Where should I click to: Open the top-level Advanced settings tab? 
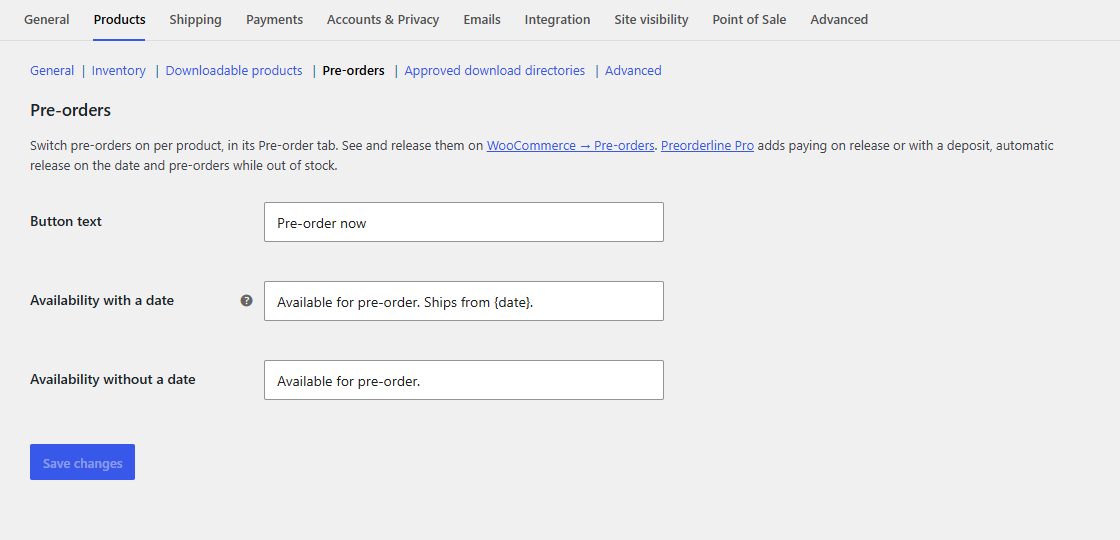[x=839, y=20]
